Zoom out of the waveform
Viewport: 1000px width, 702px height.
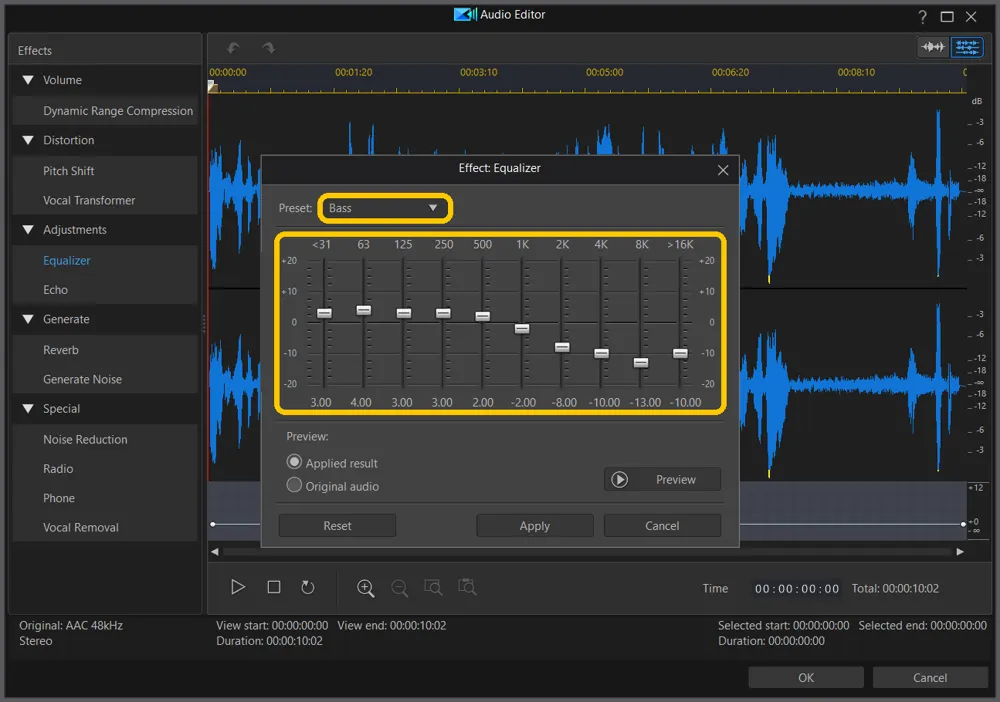(400, 588)
